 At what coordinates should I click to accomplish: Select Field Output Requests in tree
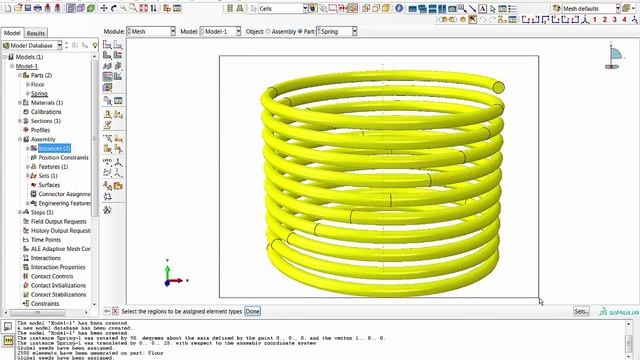59,221
